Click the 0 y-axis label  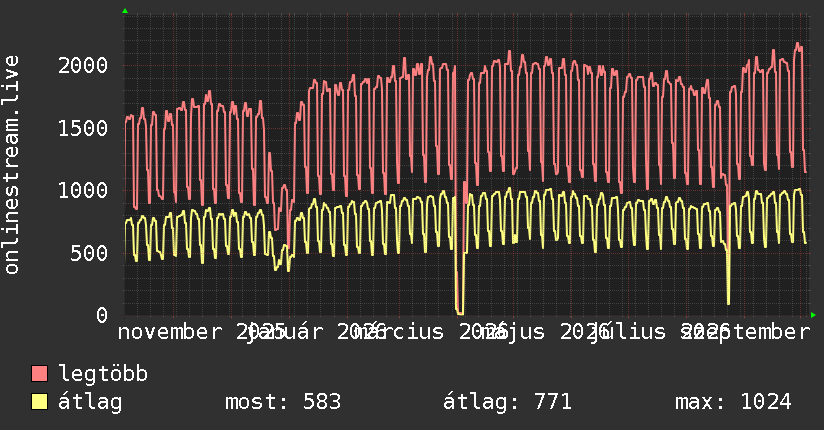(x=102, y=315)
